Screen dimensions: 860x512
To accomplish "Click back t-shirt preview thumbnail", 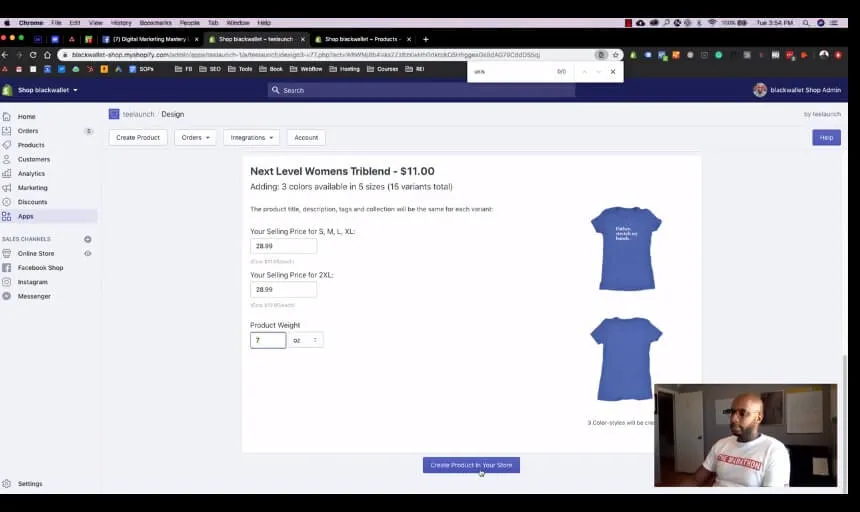I will [626, 359].
